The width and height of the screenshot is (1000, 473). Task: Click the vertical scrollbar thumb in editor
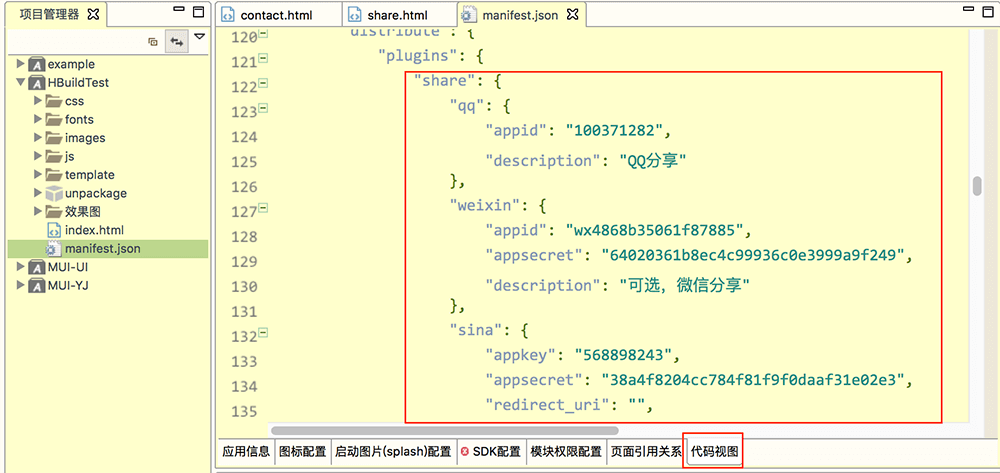click(977, 187)
